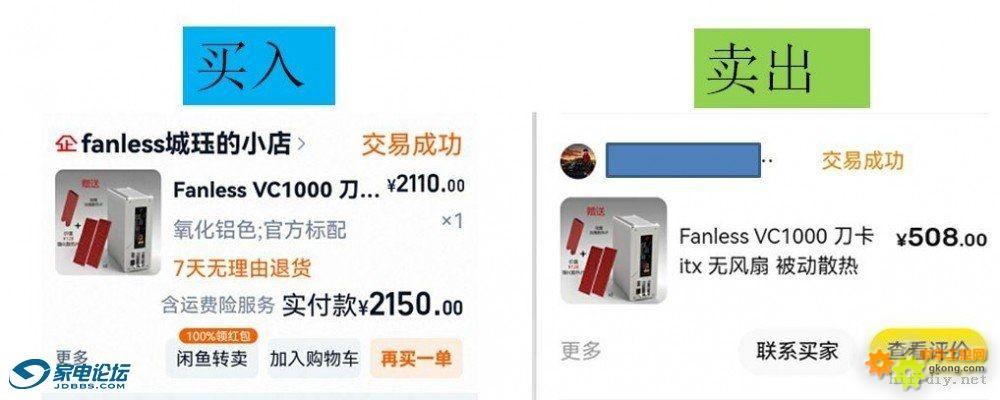1000x400 pixels.
Task: Click the blue 买入 label
Action: (259, 66)
